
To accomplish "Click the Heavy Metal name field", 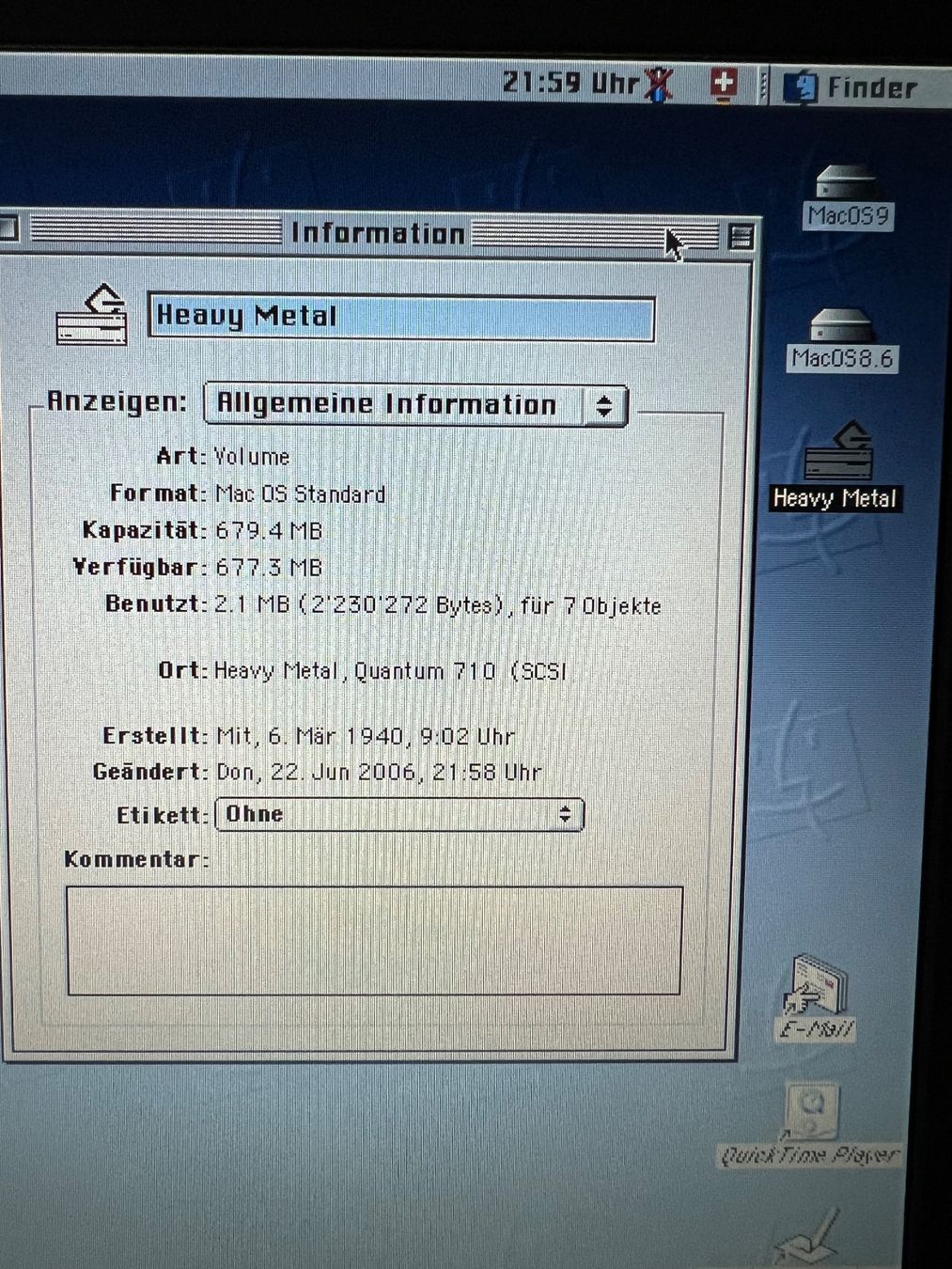I will [x=401, y=317].
